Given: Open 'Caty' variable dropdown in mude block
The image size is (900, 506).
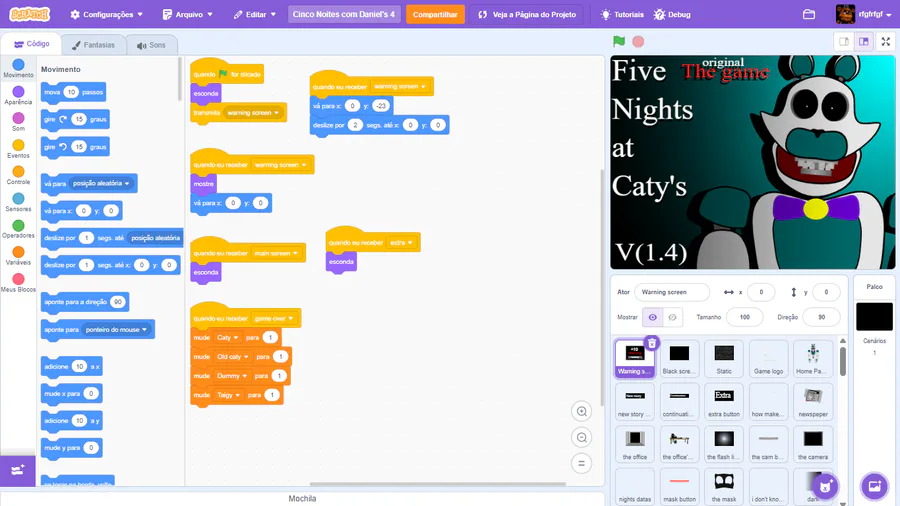Looking at the screenshot, I should click(227, 338).
